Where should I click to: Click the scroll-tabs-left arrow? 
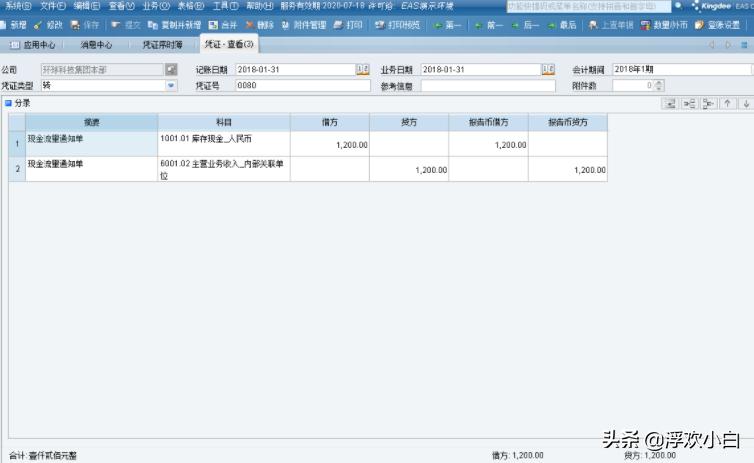pyautogui.click(x=711, y=45)
